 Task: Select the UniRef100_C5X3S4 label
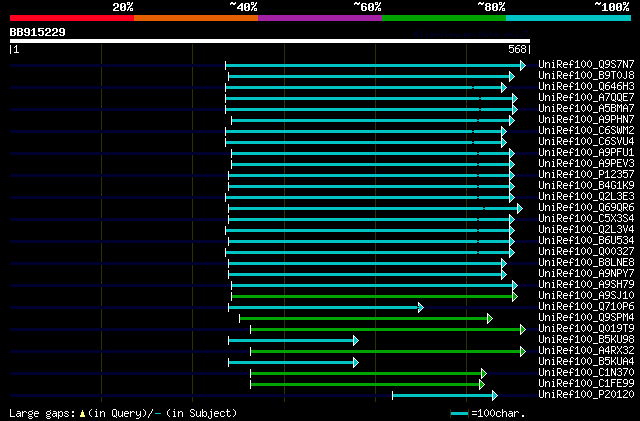click(586, 218)
